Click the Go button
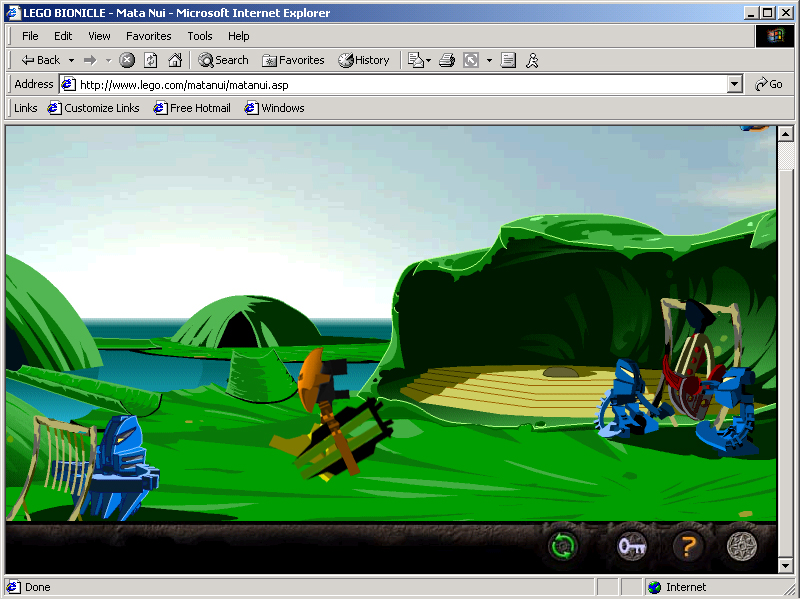Image resolution: width=800 pixels, height=600 pixels. tap(768, 84)
